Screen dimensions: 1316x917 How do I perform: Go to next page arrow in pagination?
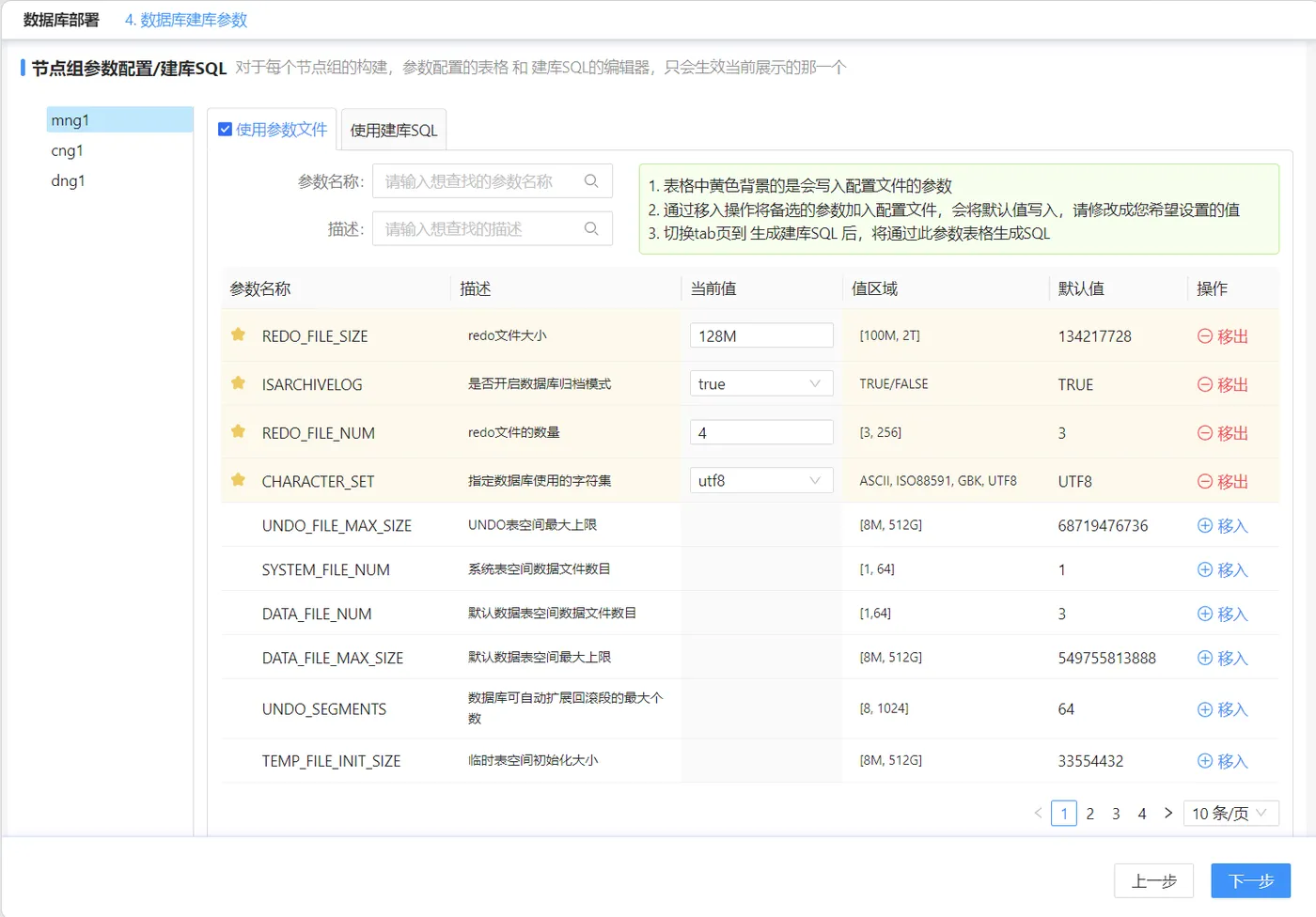1168,813
